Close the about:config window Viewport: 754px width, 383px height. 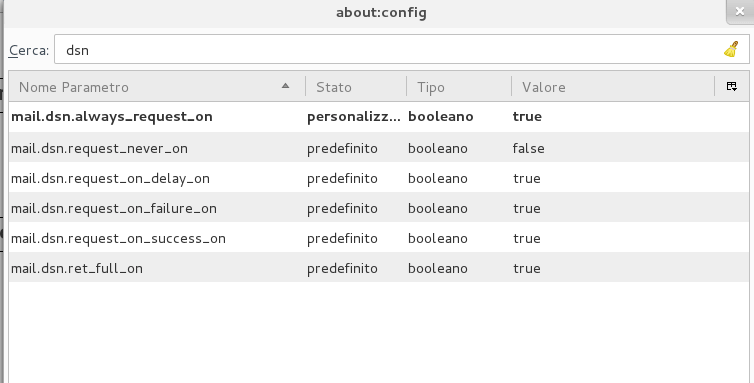[740, 12]
